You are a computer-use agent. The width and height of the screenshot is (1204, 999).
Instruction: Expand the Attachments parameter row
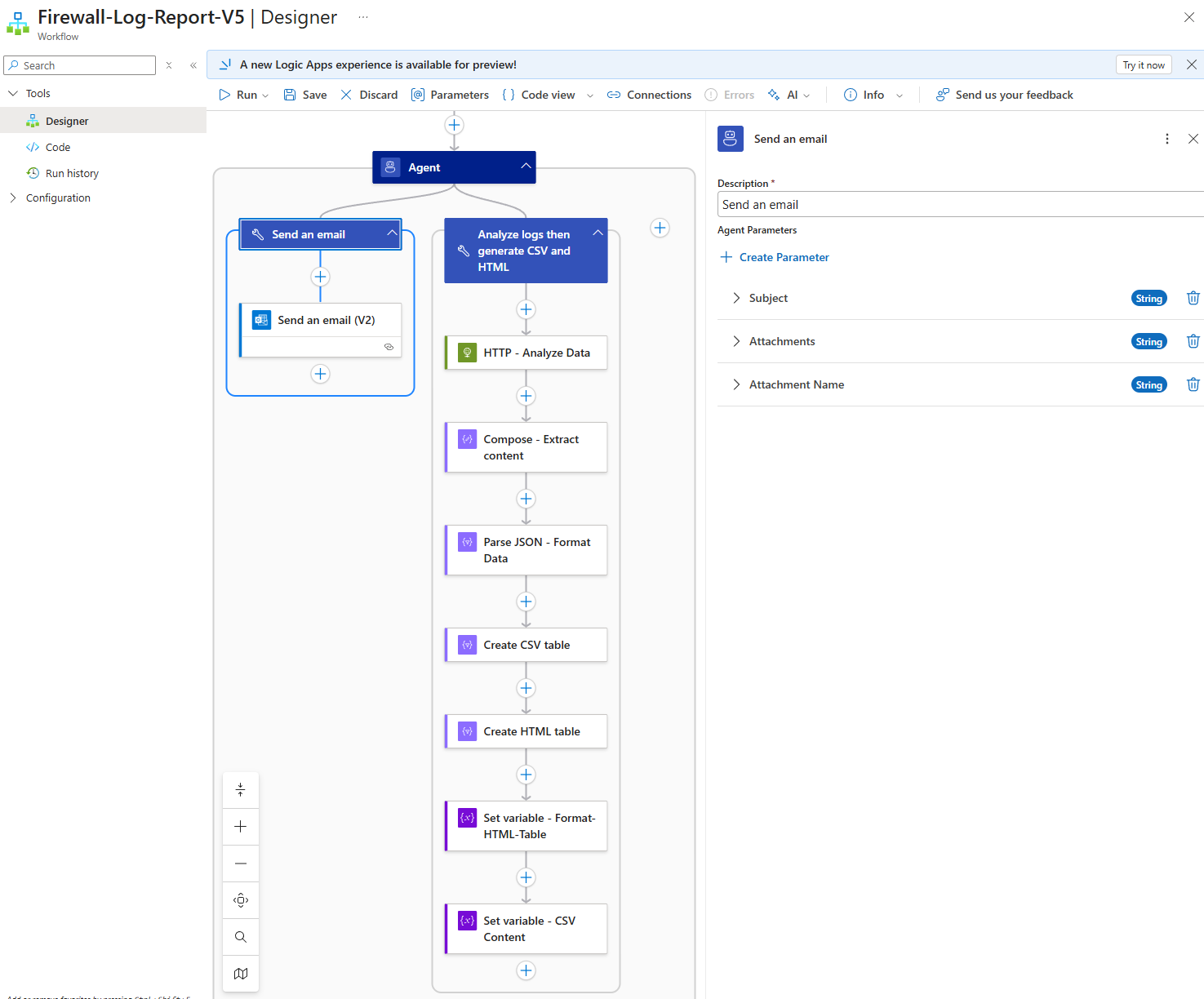[x=736, y=341]
